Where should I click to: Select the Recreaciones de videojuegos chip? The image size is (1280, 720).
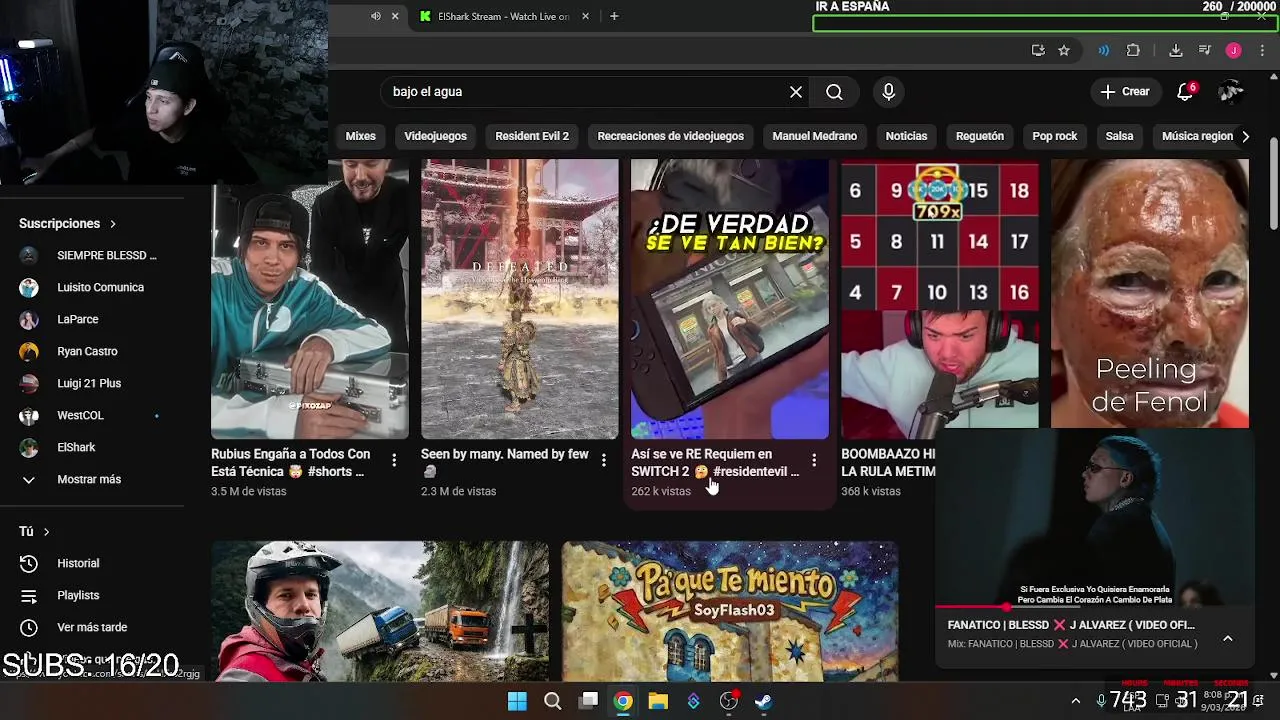tap(670, 136)
